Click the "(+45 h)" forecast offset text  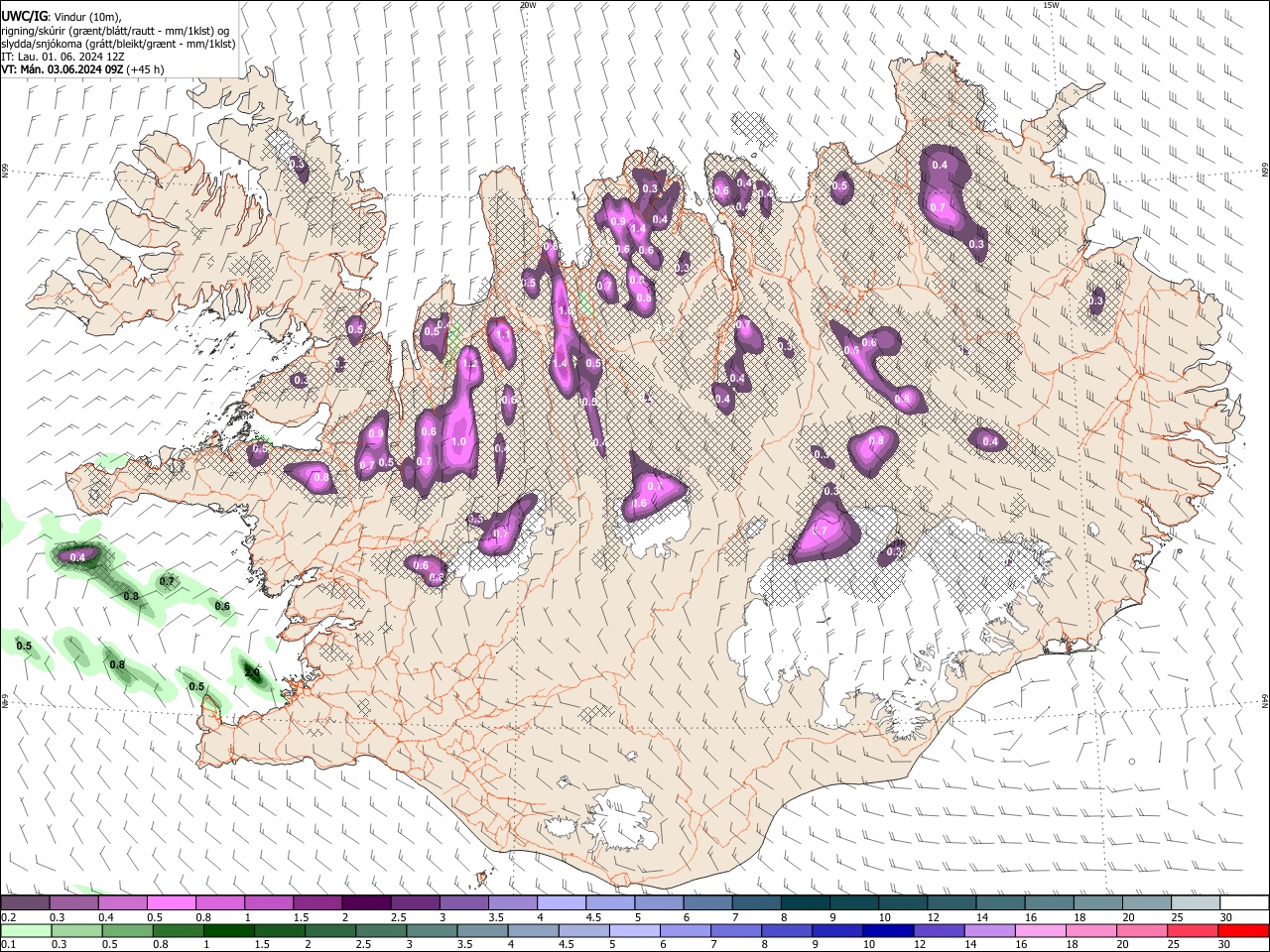[146, 69]
